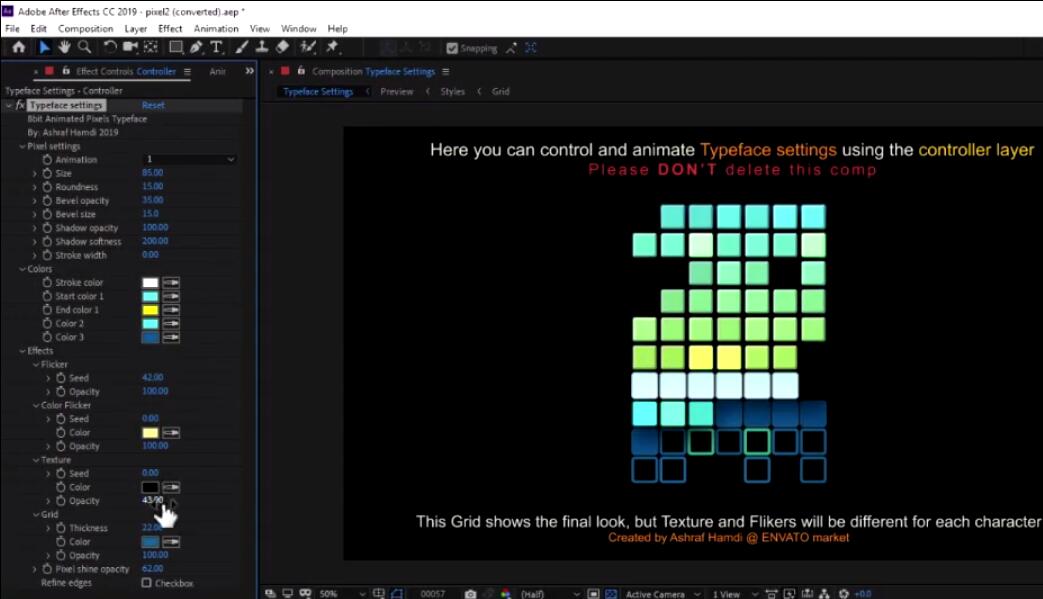Select the Rectangle shape tool
Image resolution: width=1043 pixels, height=599 pixels.
(176, 47)
